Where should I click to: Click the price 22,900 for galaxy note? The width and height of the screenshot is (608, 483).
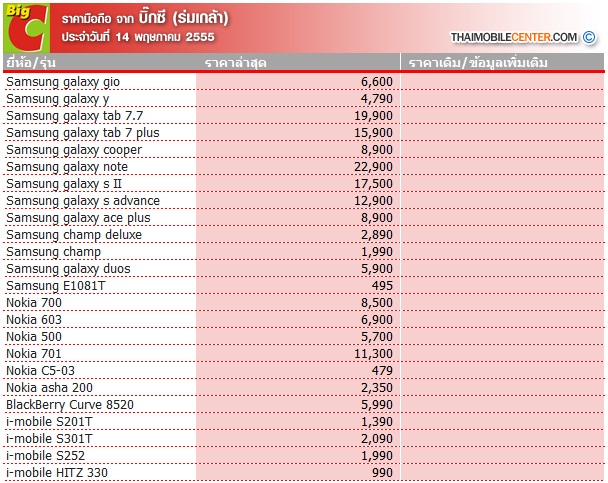[373, 167]
